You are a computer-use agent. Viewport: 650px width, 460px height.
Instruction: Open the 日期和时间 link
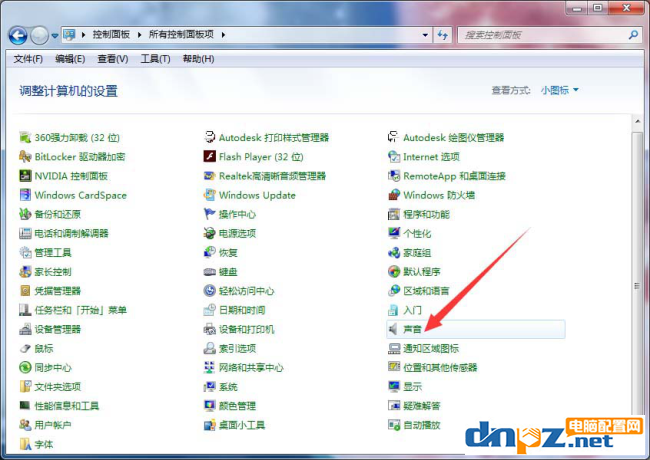(x=242, y=310)
